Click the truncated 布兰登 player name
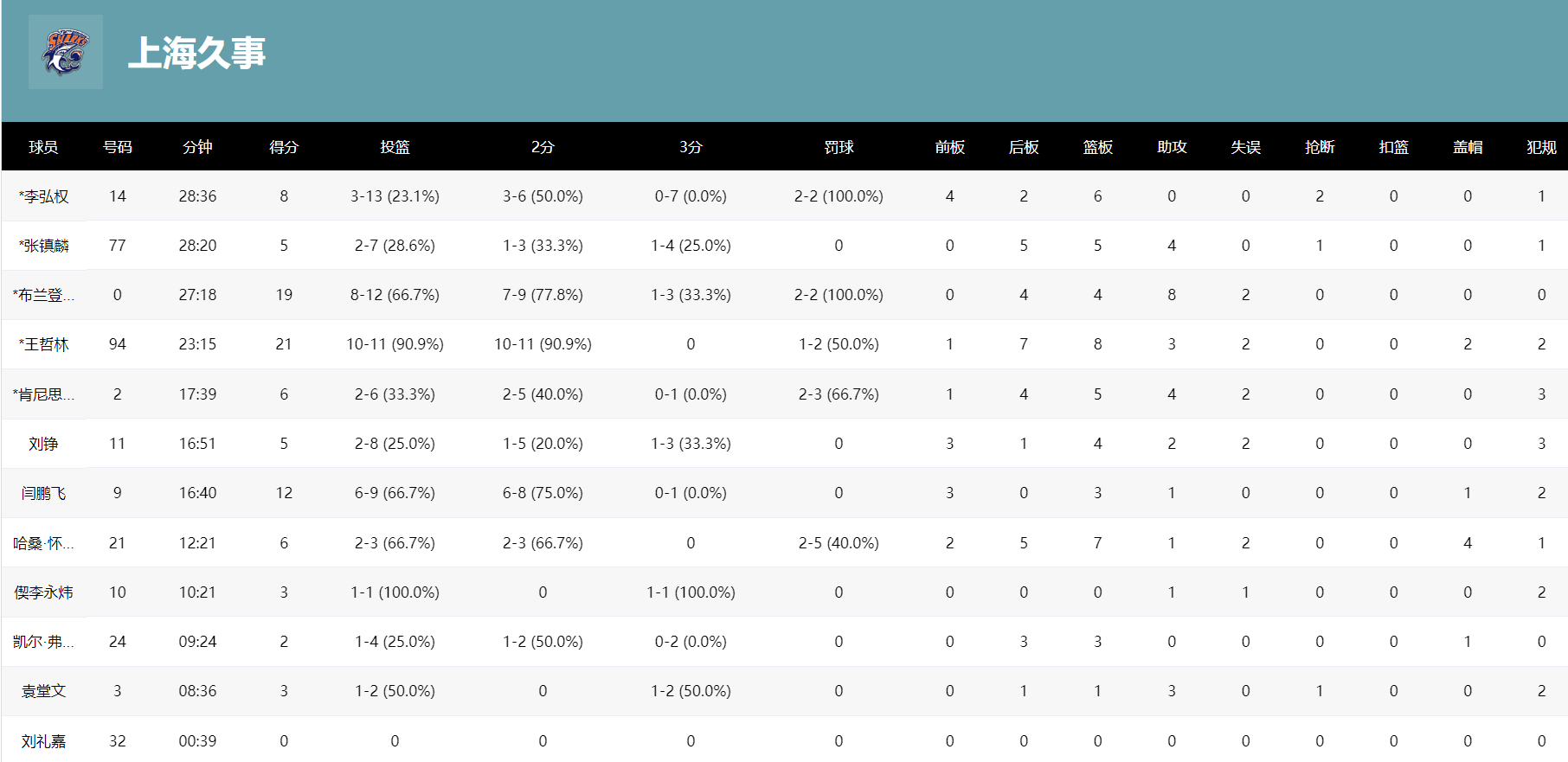The image size is (1568, 762). click(x=43, y=295)
